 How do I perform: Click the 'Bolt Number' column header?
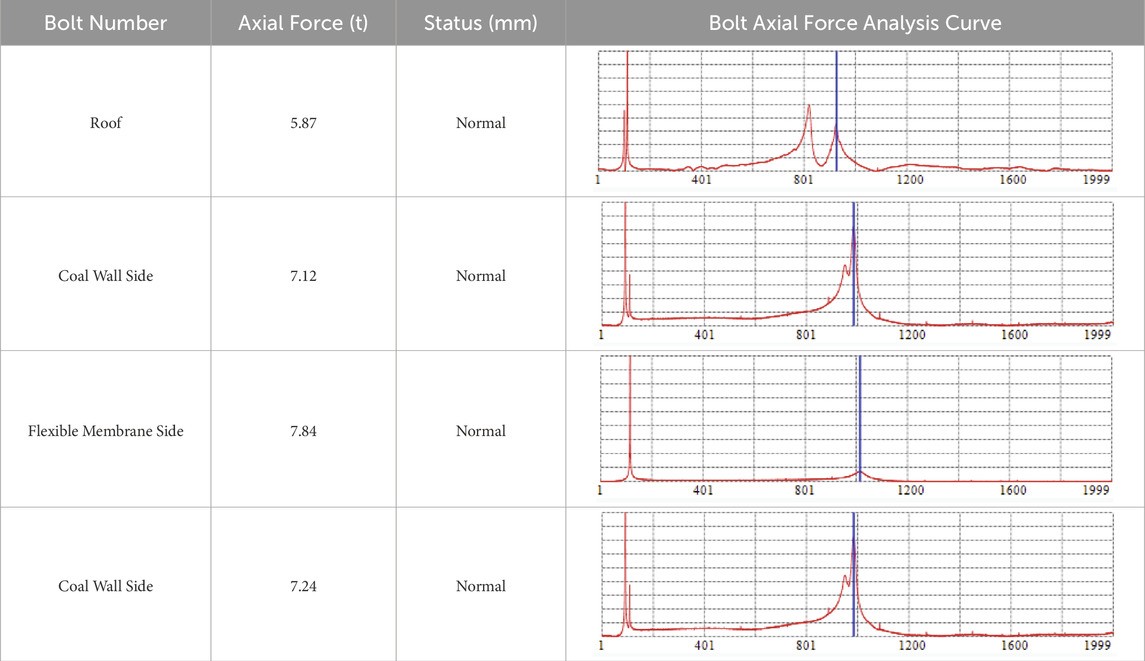[x=106, y=23]
